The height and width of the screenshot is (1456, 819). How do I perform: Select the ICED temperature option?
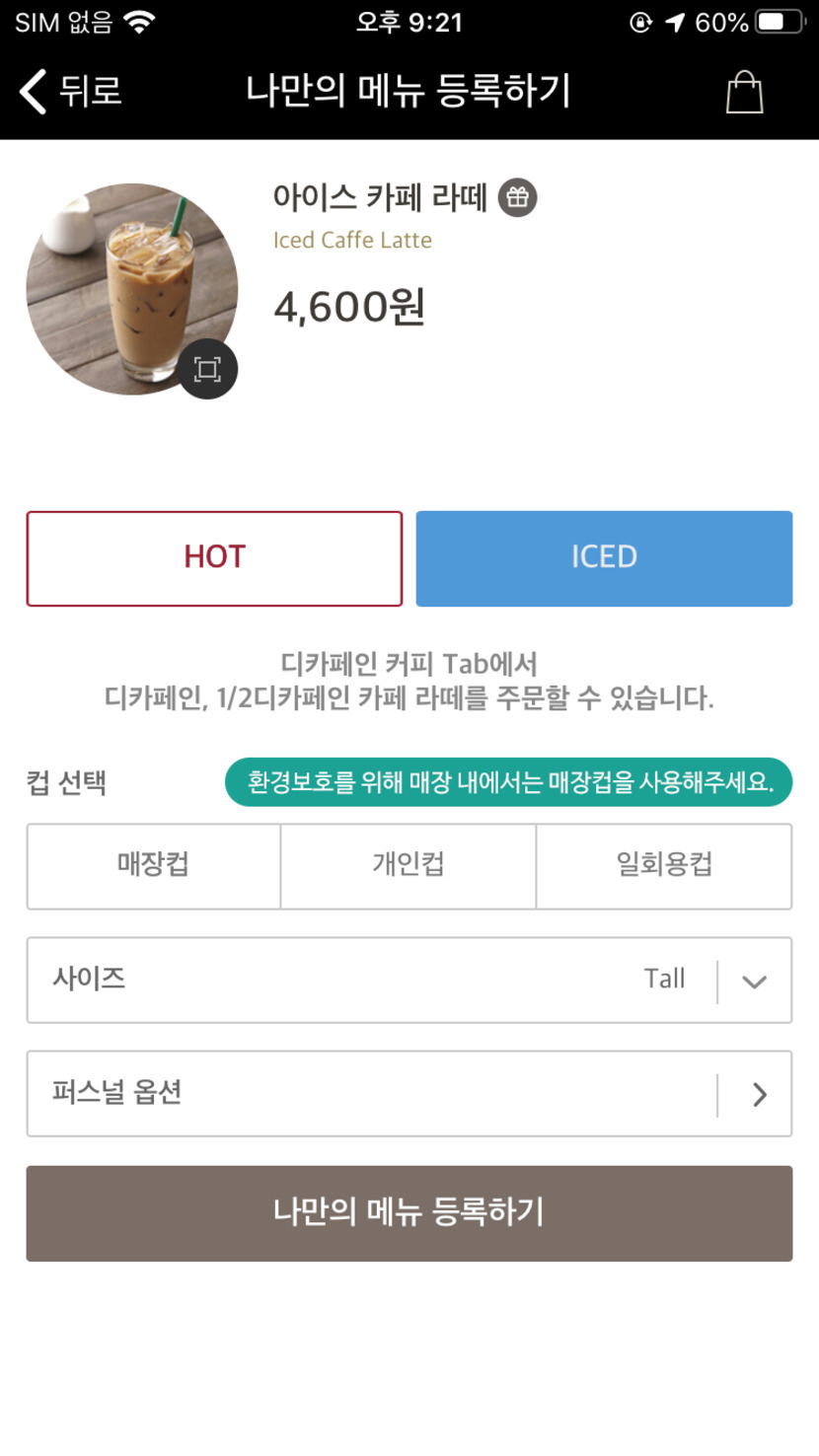coord(604,558)
